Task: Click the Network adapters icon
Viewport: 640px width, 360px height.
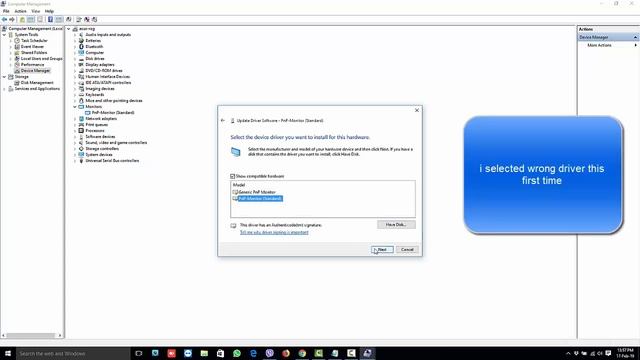Action: click(x=81, y=118)
